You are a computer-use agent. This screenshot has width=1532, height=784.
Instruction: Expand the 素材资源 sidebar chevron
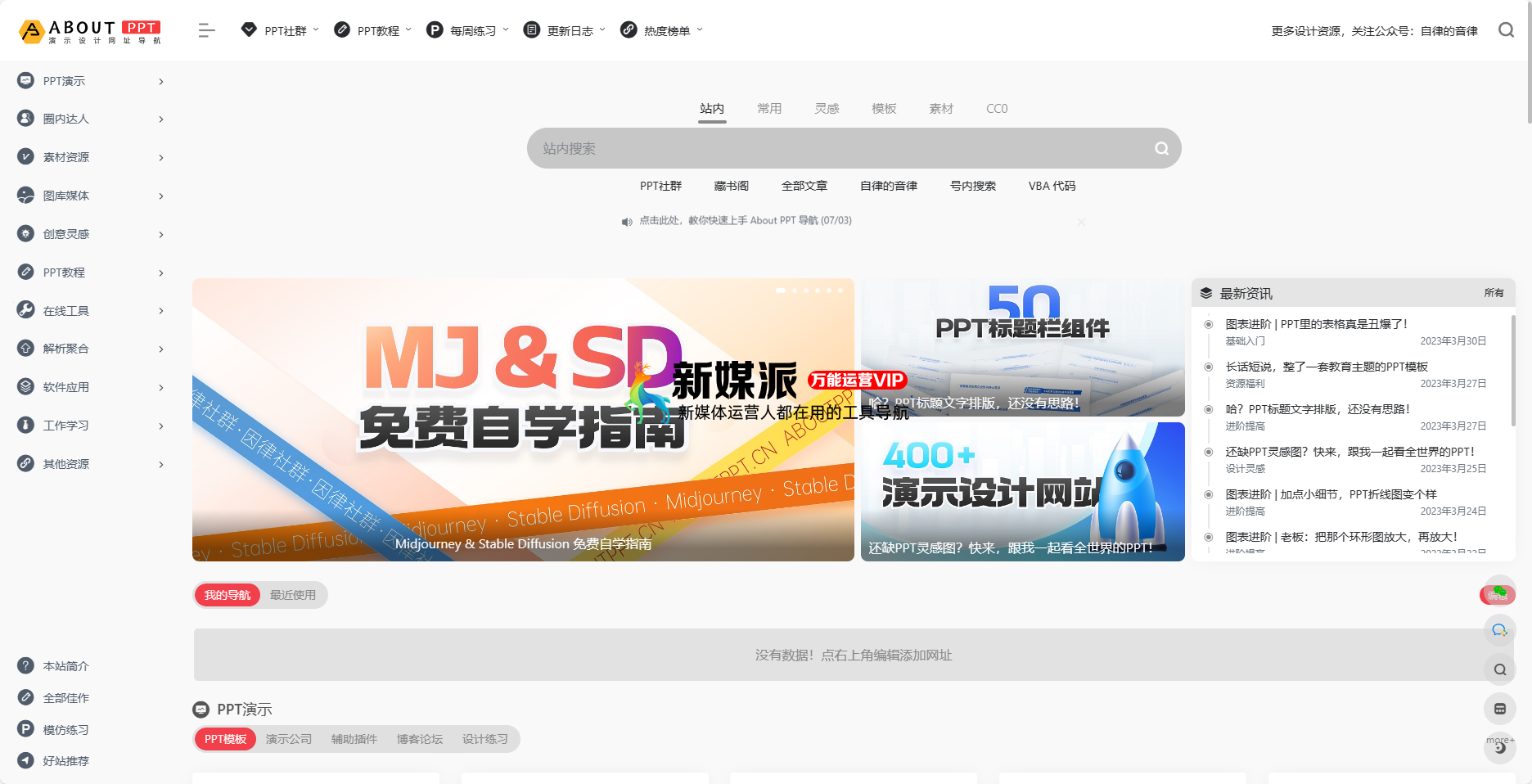coord(161,157)
